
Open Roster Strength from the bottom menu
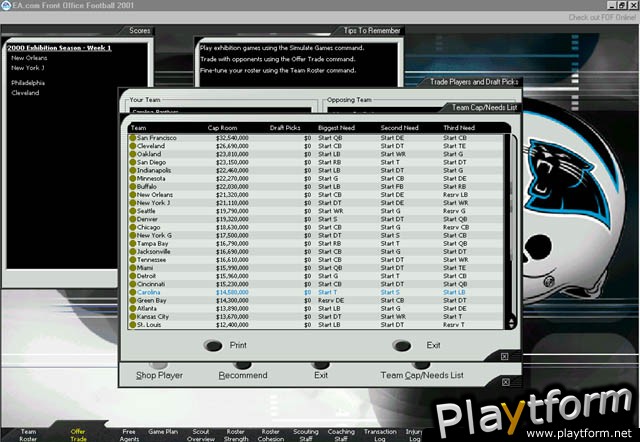(236, 435)
